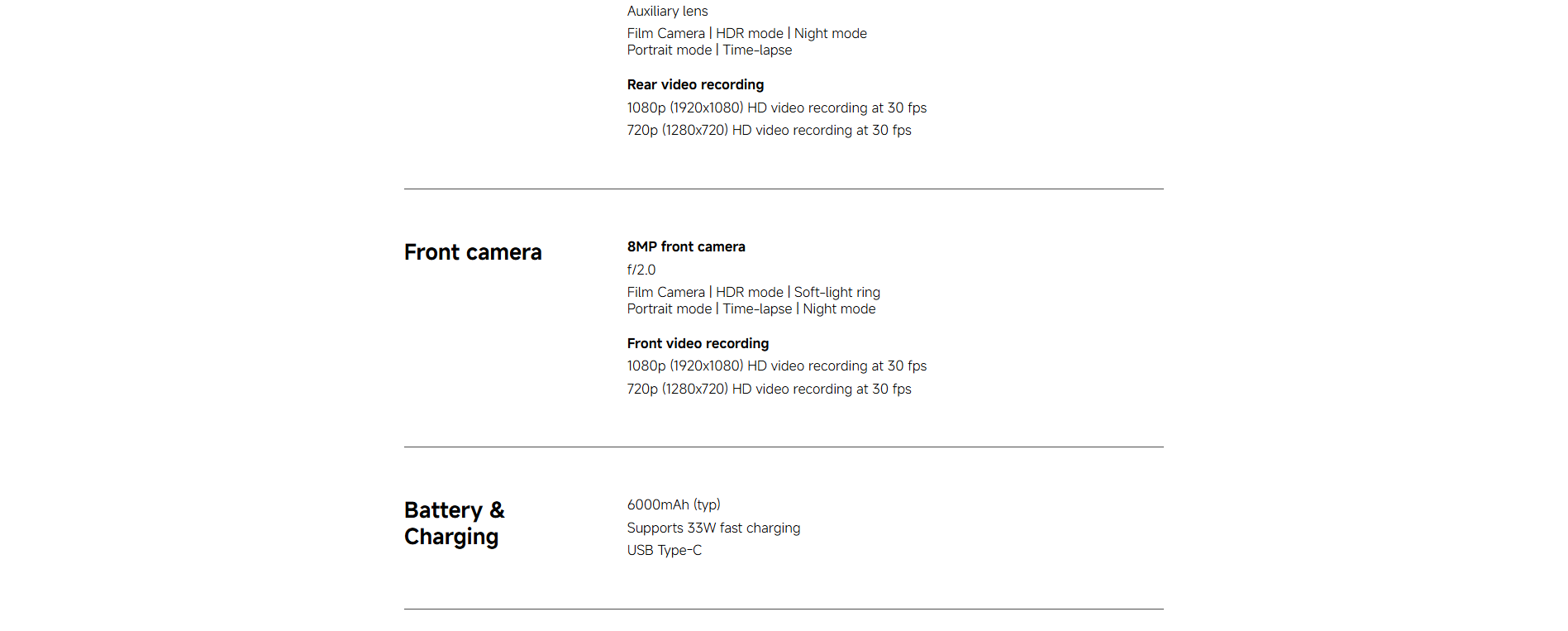Click Film Camera in front camera features
1568x631 pixels.
pyautogui.click(x=665, y=292)
